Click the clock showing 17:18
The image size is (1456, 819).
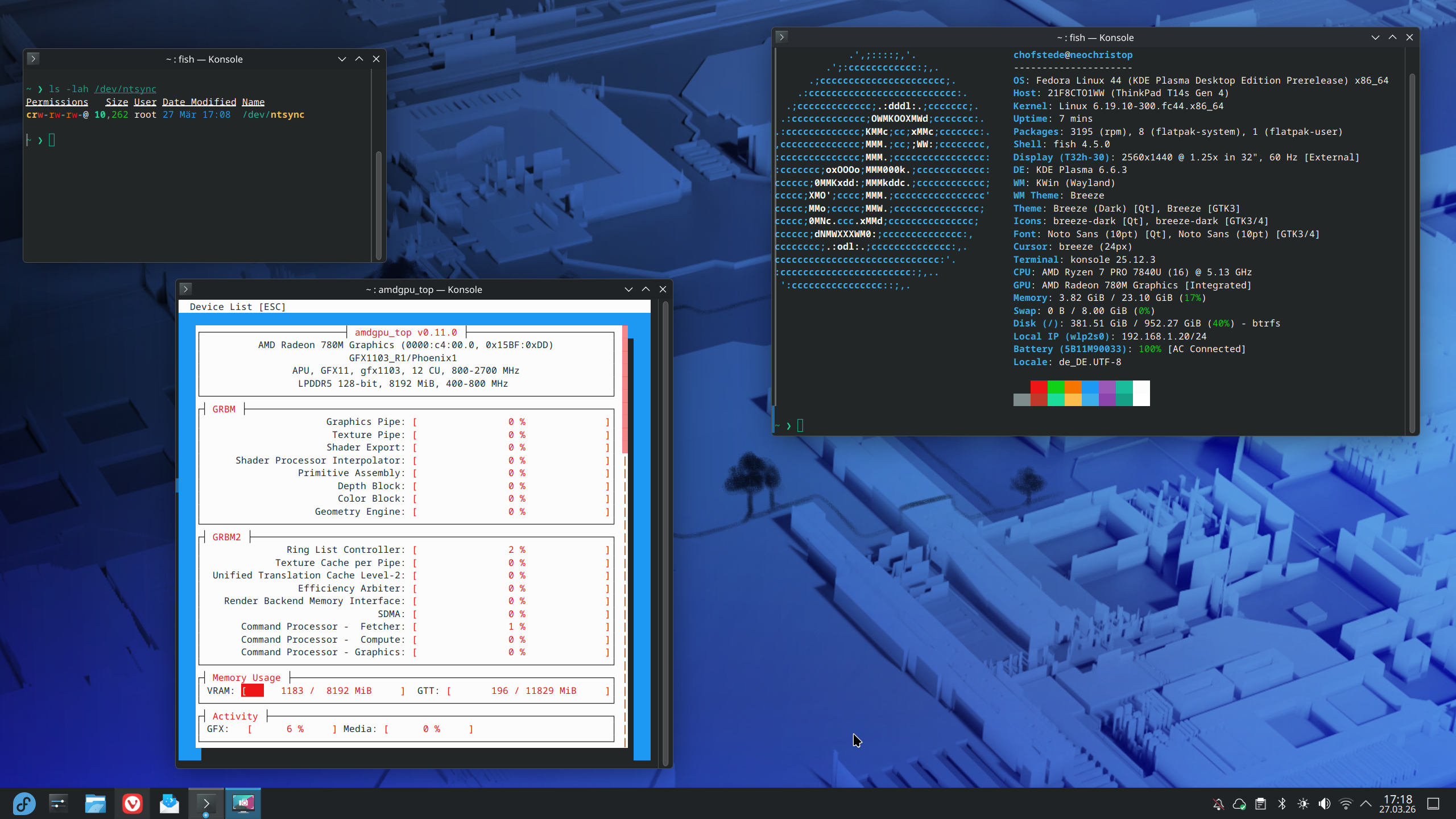(x=1397, y=804)
